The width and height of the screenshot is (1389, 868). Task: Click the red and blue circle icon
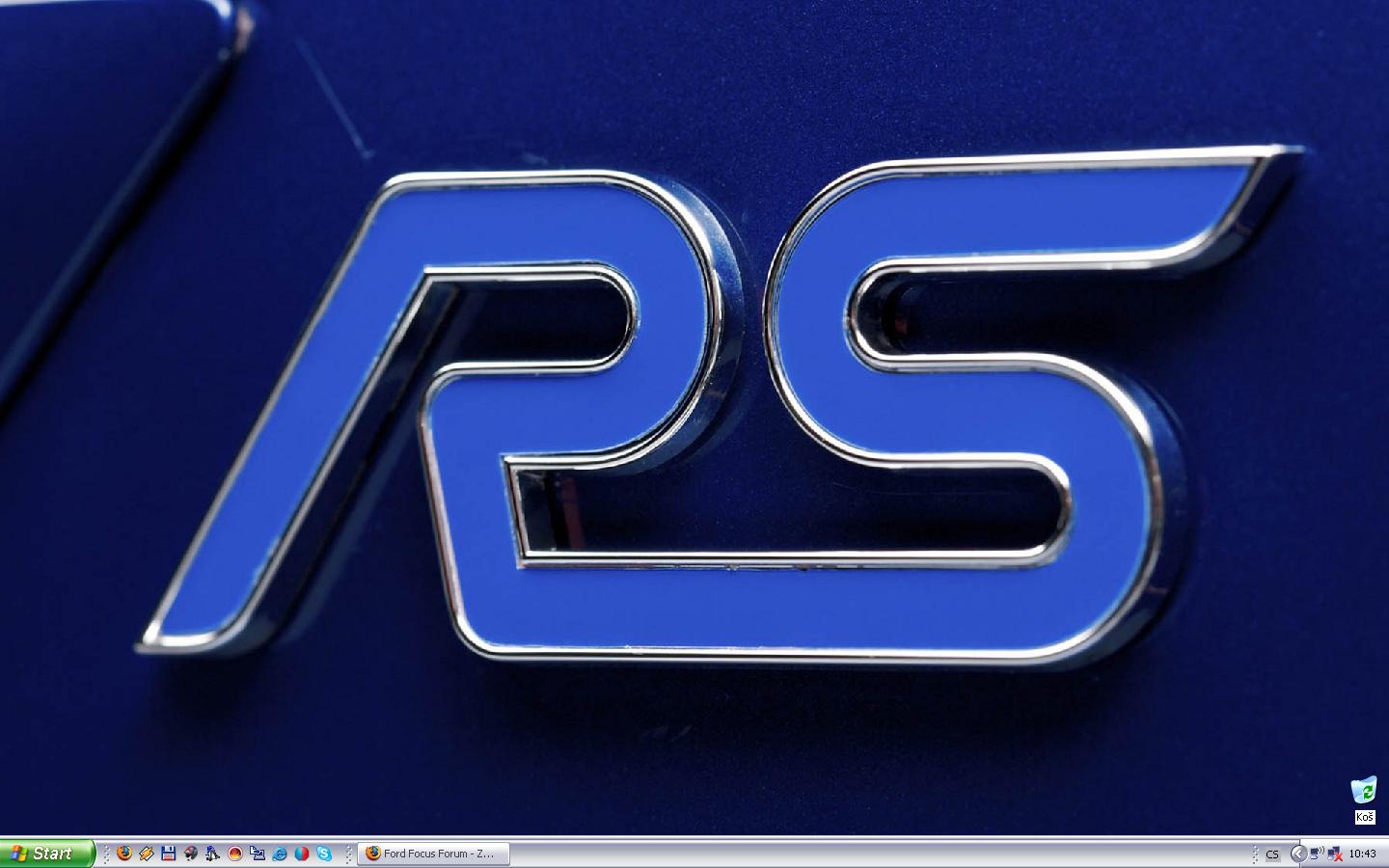pos(302,854)
